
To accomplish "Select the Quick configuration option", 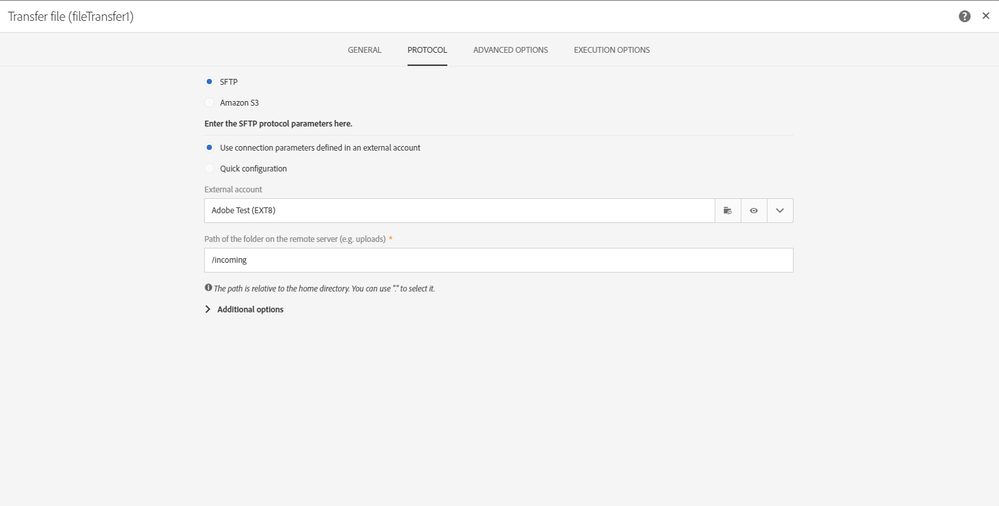I will [x=209, y=169].
